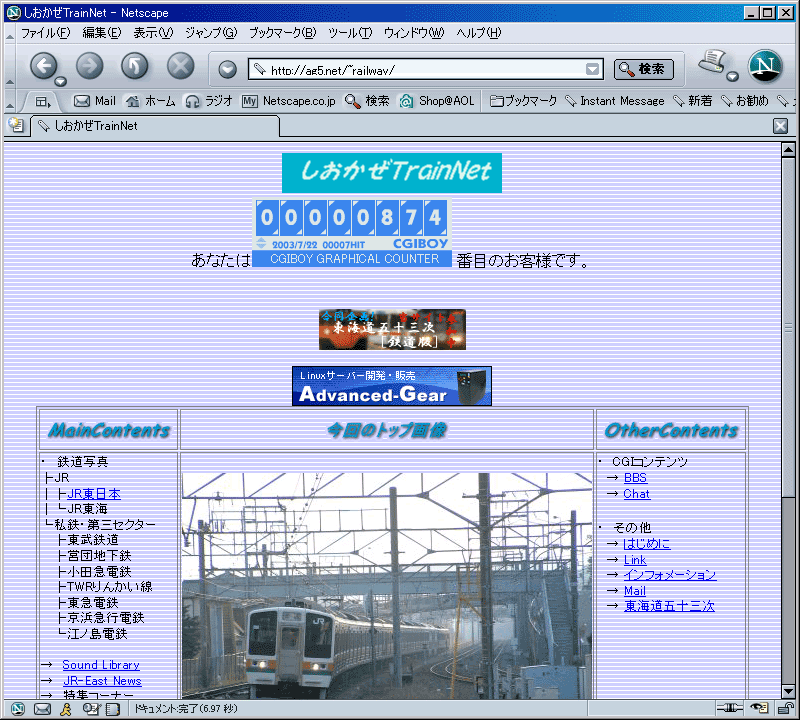Open the はじめに link

647,543
